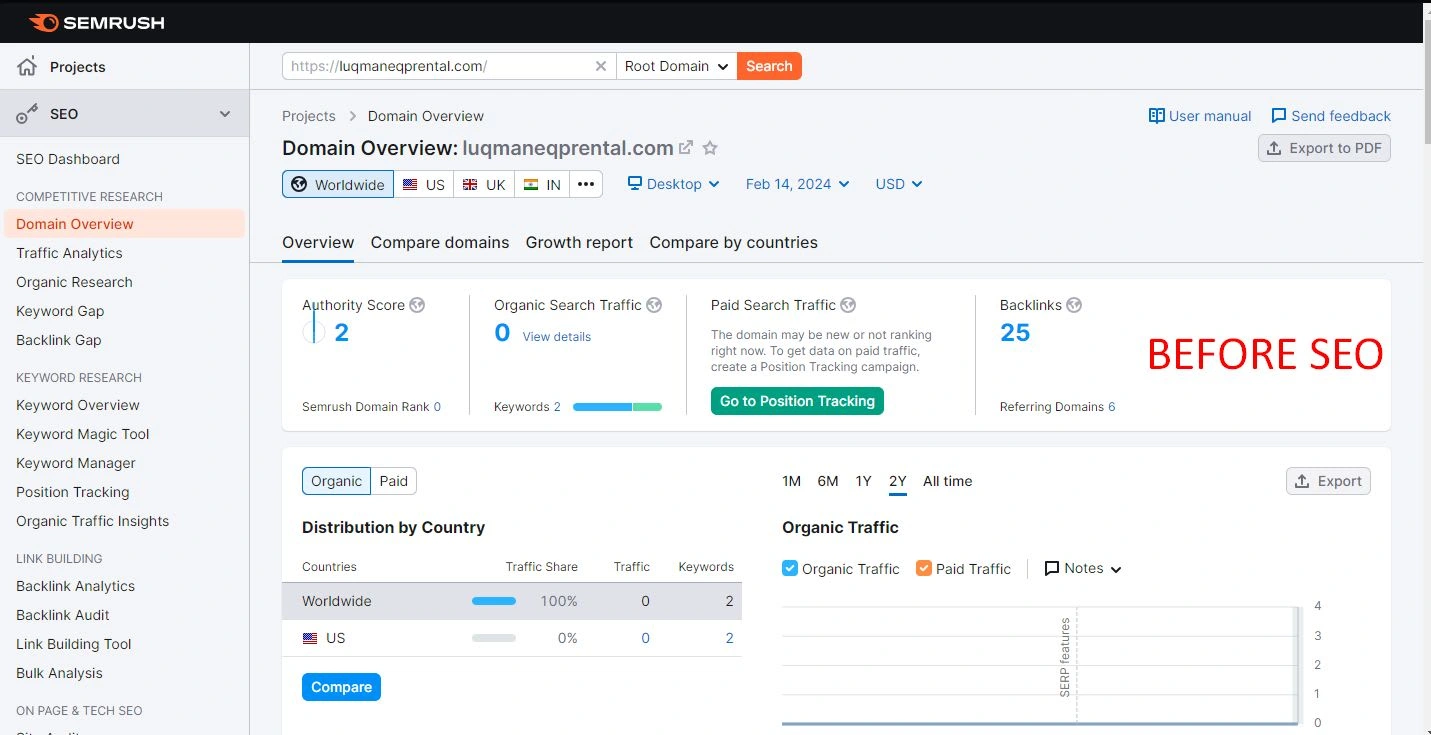The width and height of the screenshot is (1431, 735).
Task: Select the Worldwide database
Action: [338, 185]
